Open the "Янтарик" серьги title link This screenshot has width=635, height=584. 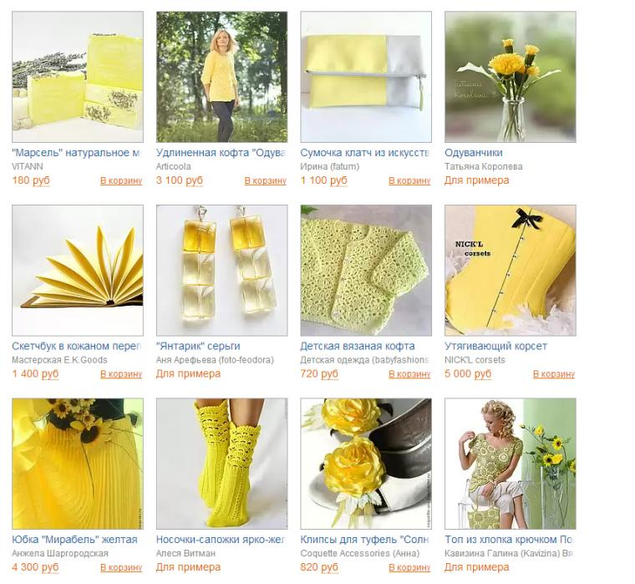click(x=198, y=346)
